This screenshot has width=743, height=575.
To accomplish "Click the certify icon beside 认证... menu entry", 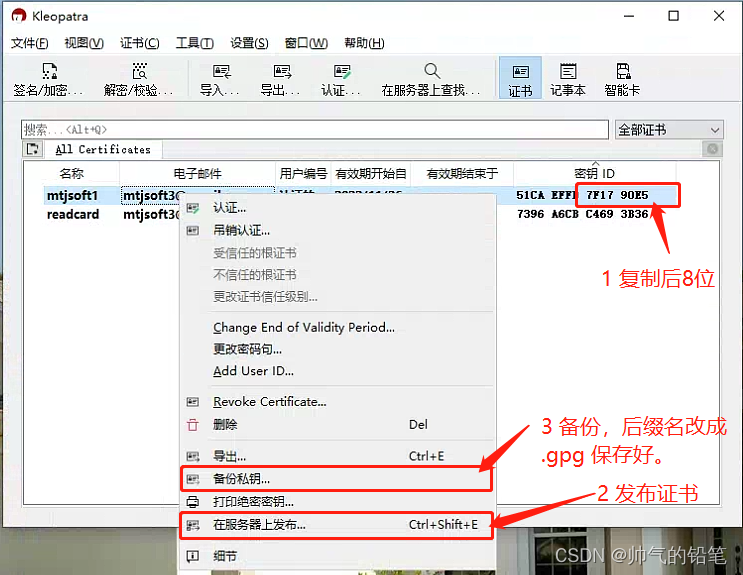I will [192, 208].
